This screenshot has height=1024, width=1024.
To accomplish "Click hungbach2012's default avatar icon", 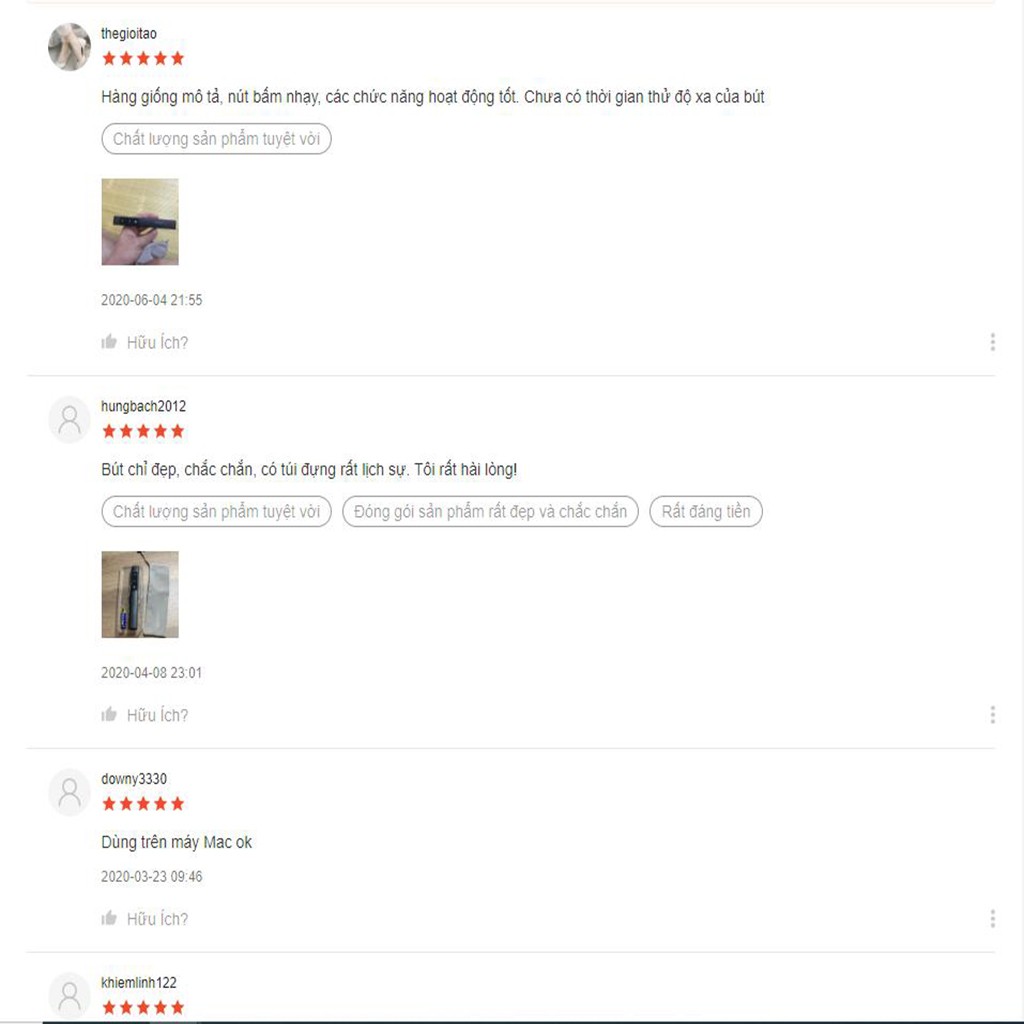I will (69, 419).
